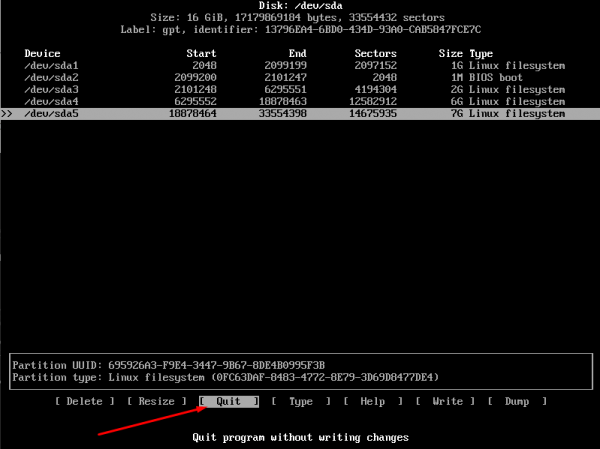Click end sector 2099199
This screenshot has height=449, width=600.
pyautogui.click(x=285, y=65)
